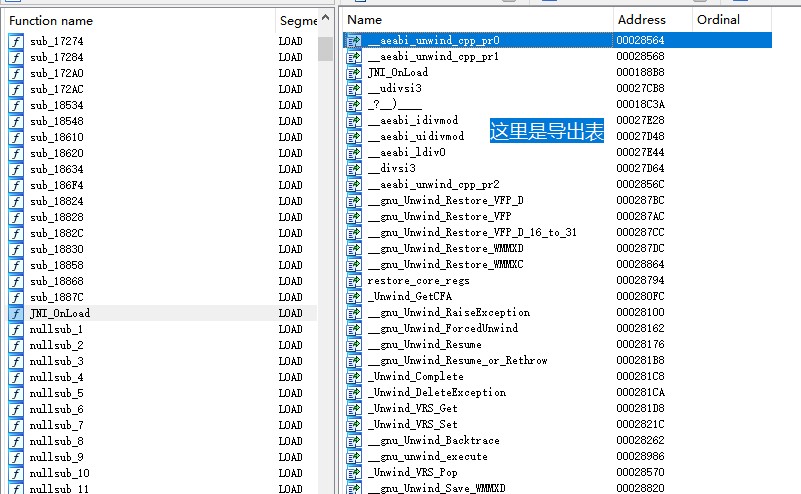Click export icon next to __divsi3
The height and width of the screenshot is (494, 801).
pyautogui.click(x=354, y=169)
